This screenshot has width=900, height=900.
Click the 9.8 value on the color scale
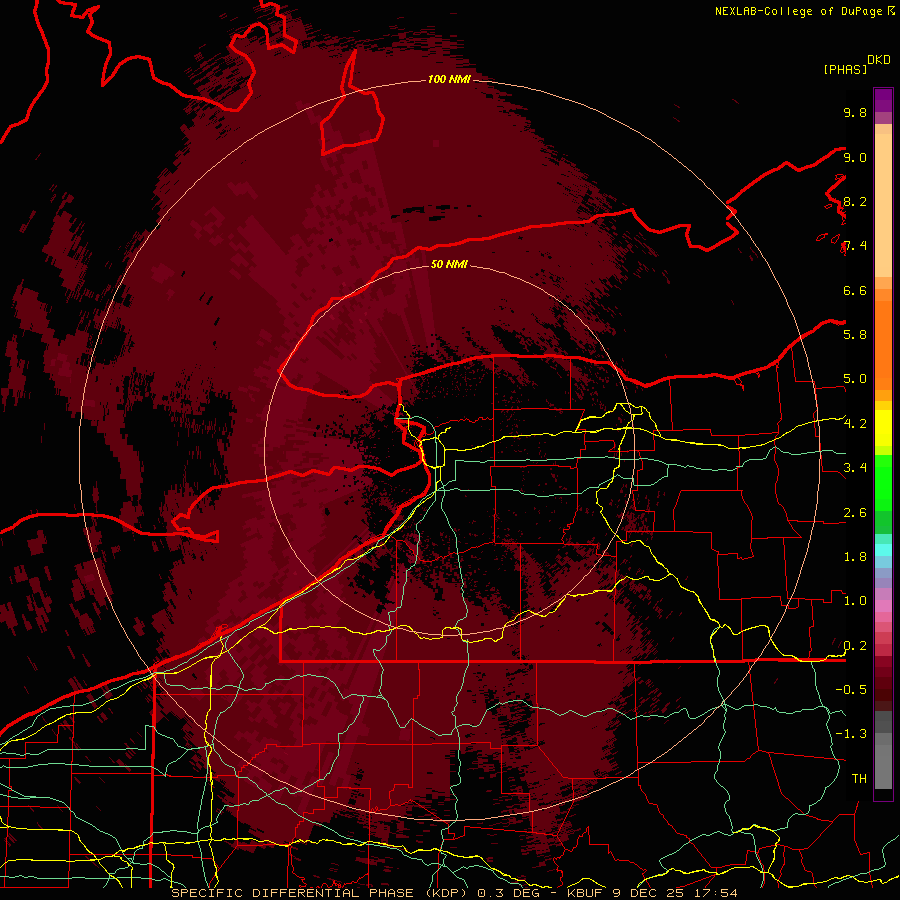pyautogui.click(x=855, y=112)
